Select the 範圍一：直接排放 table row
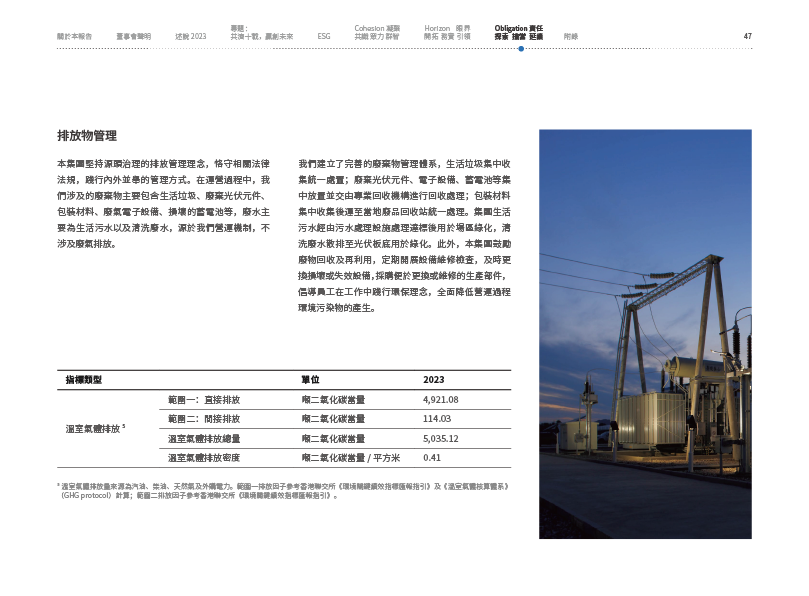Viewport: 809px width, 596px height. coord(204,399)
